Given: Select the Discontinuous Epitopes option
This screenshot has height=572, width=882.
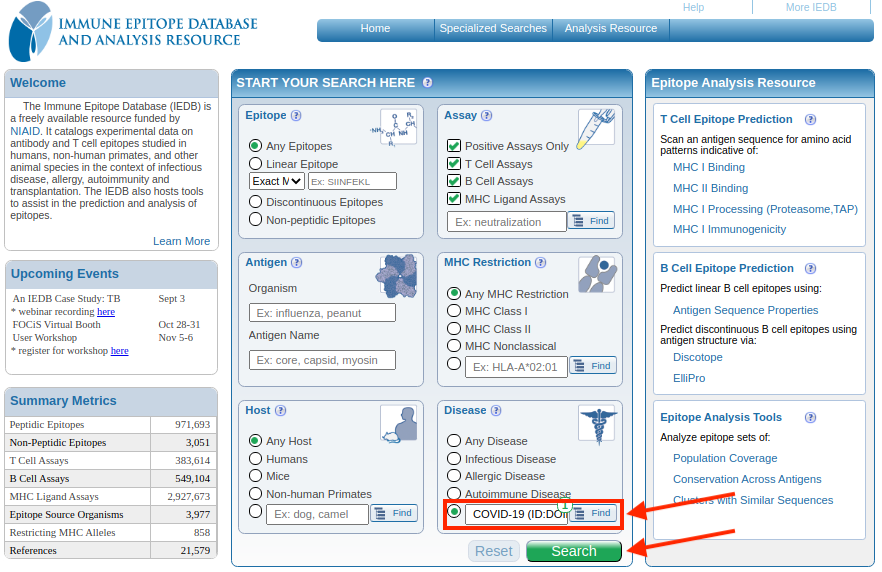Looking at the screenshot, I should click(x=255, y=201).
